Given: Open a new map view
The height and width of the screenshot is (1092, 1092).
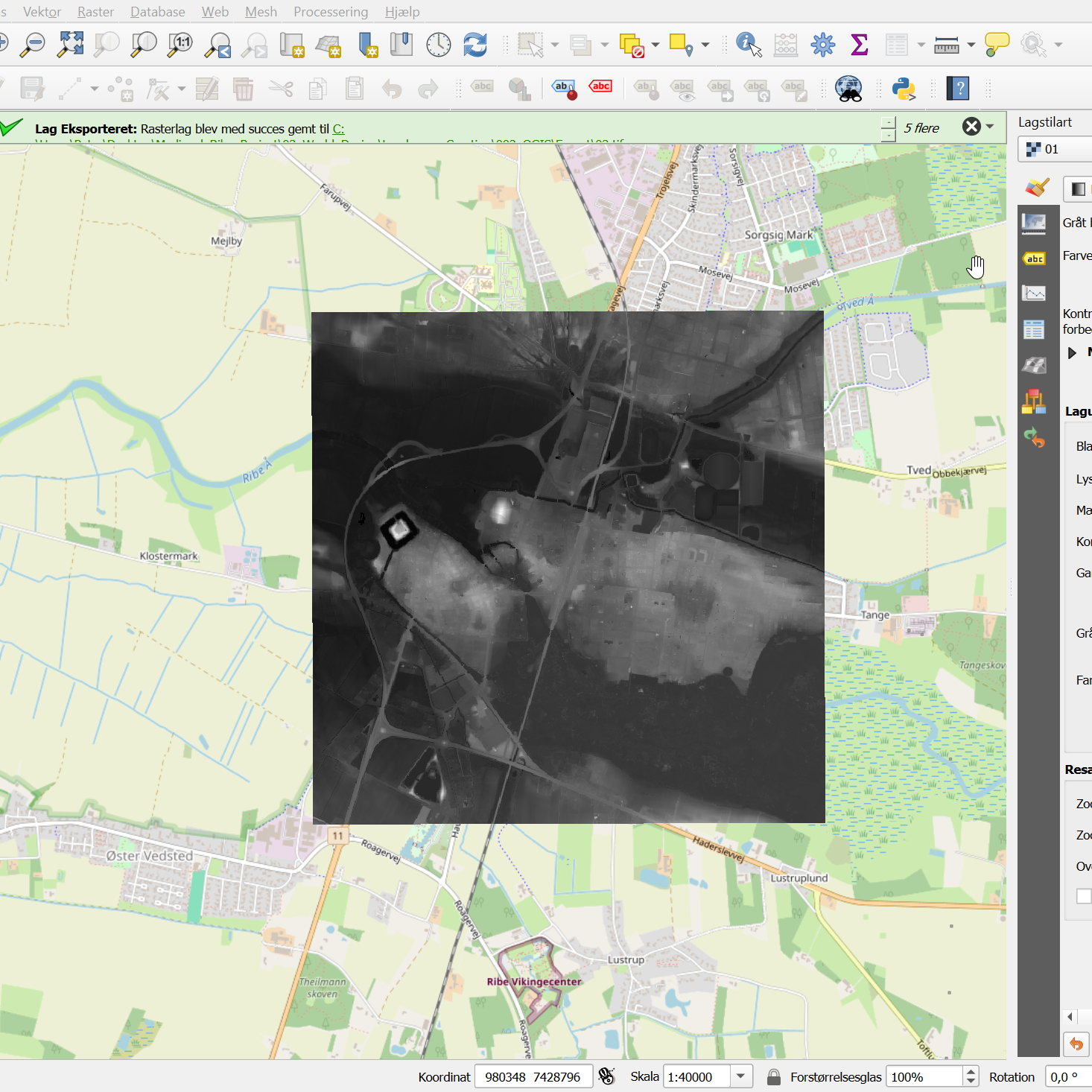Looking at the screenshot, I should pyautogui.click(x=292, y=45).
